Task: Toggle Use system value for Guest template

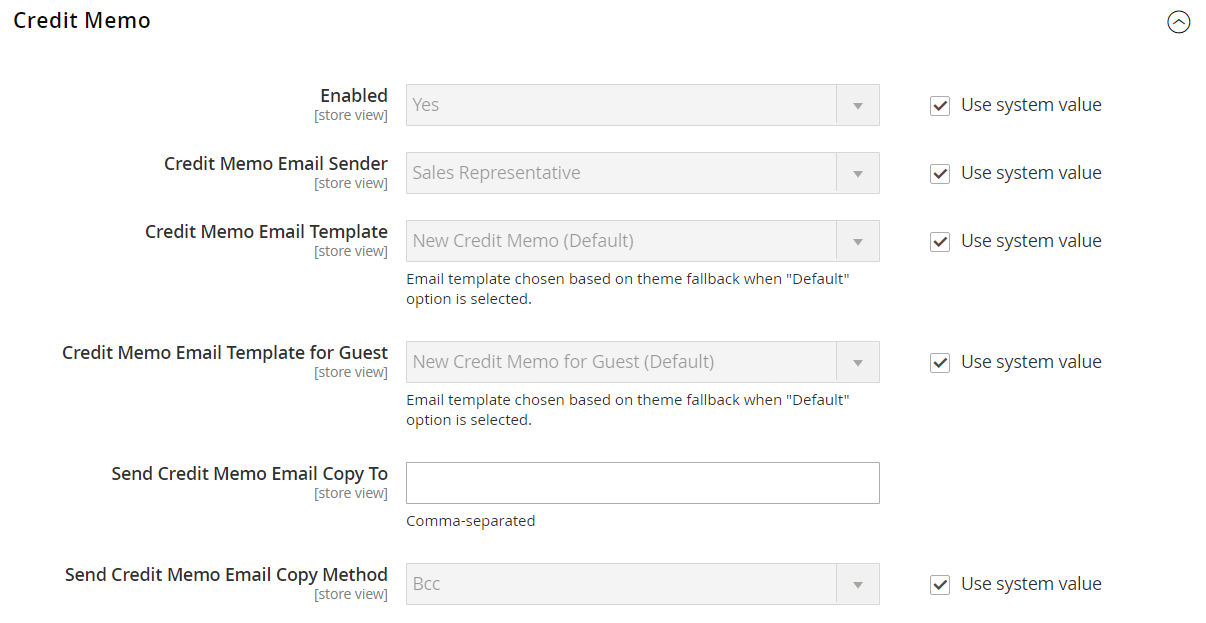Action: (940, 363)
